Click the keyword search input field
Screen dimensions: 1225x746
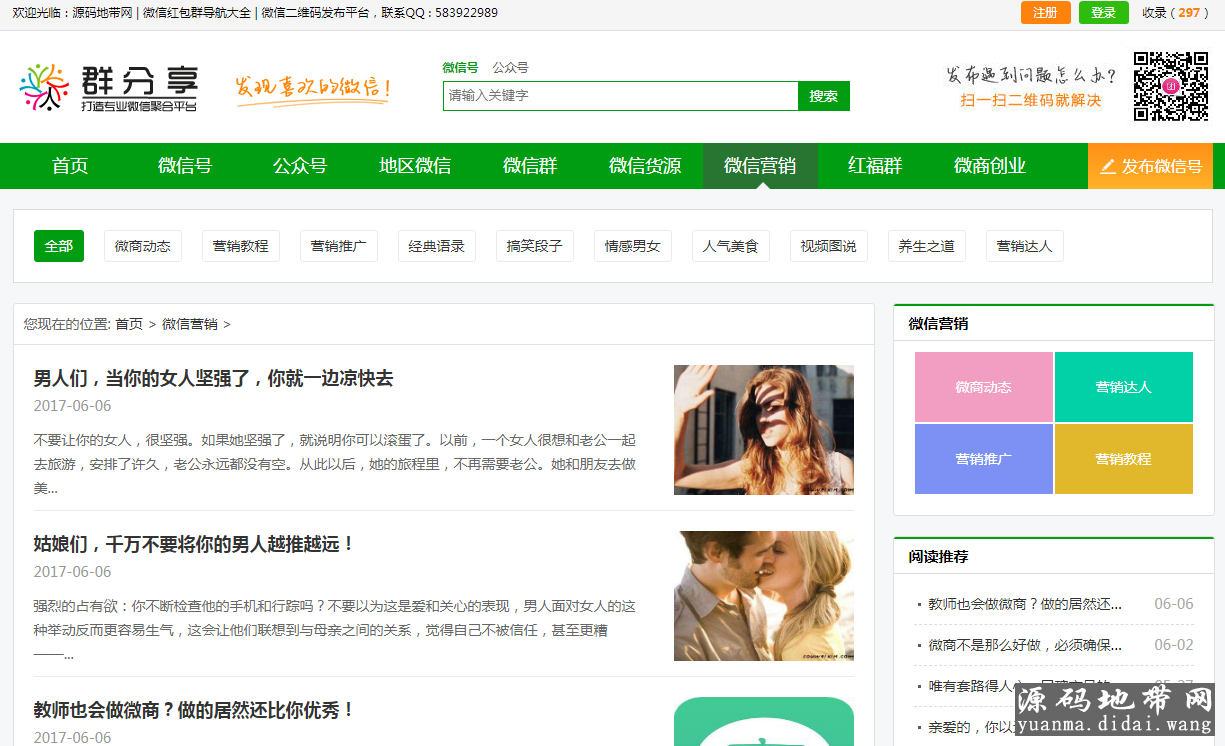[x=620, y=96]
